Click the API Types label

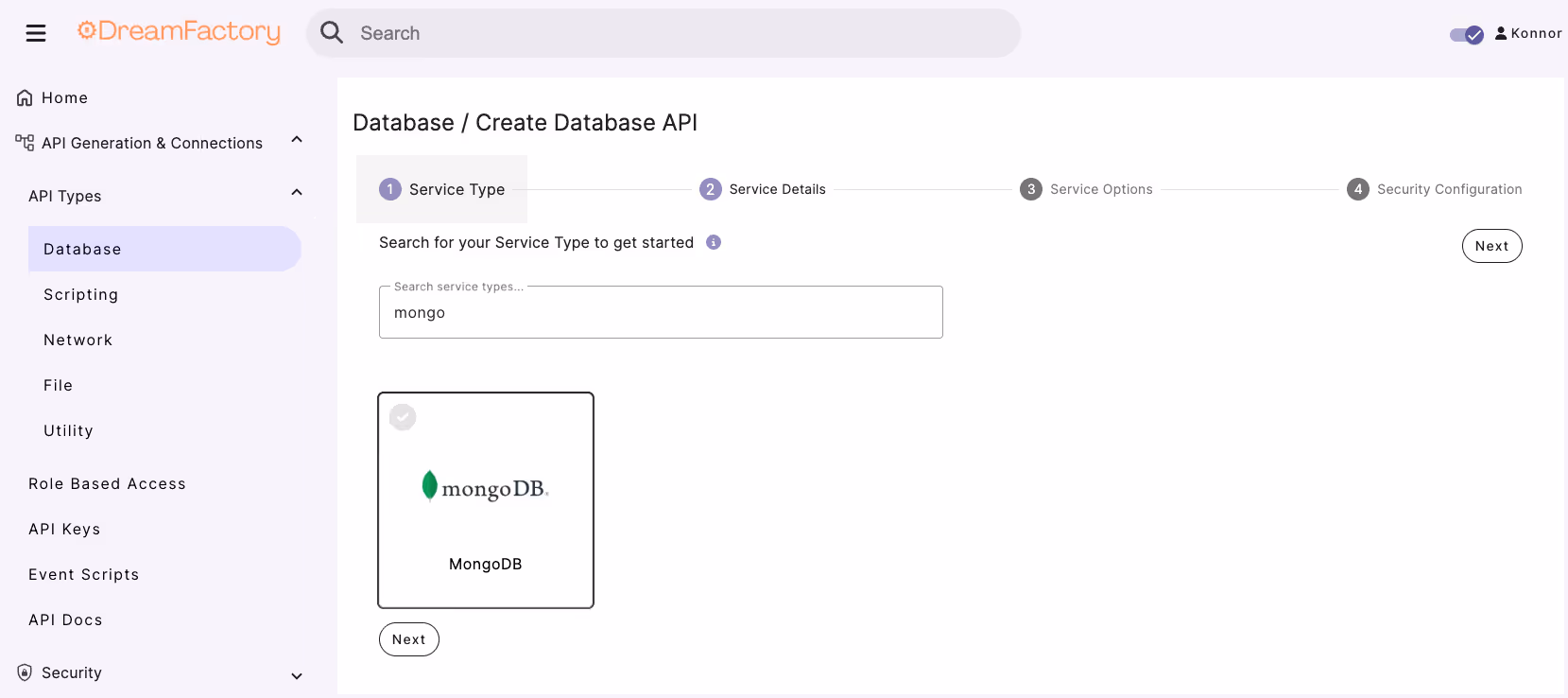coord(64,196)
